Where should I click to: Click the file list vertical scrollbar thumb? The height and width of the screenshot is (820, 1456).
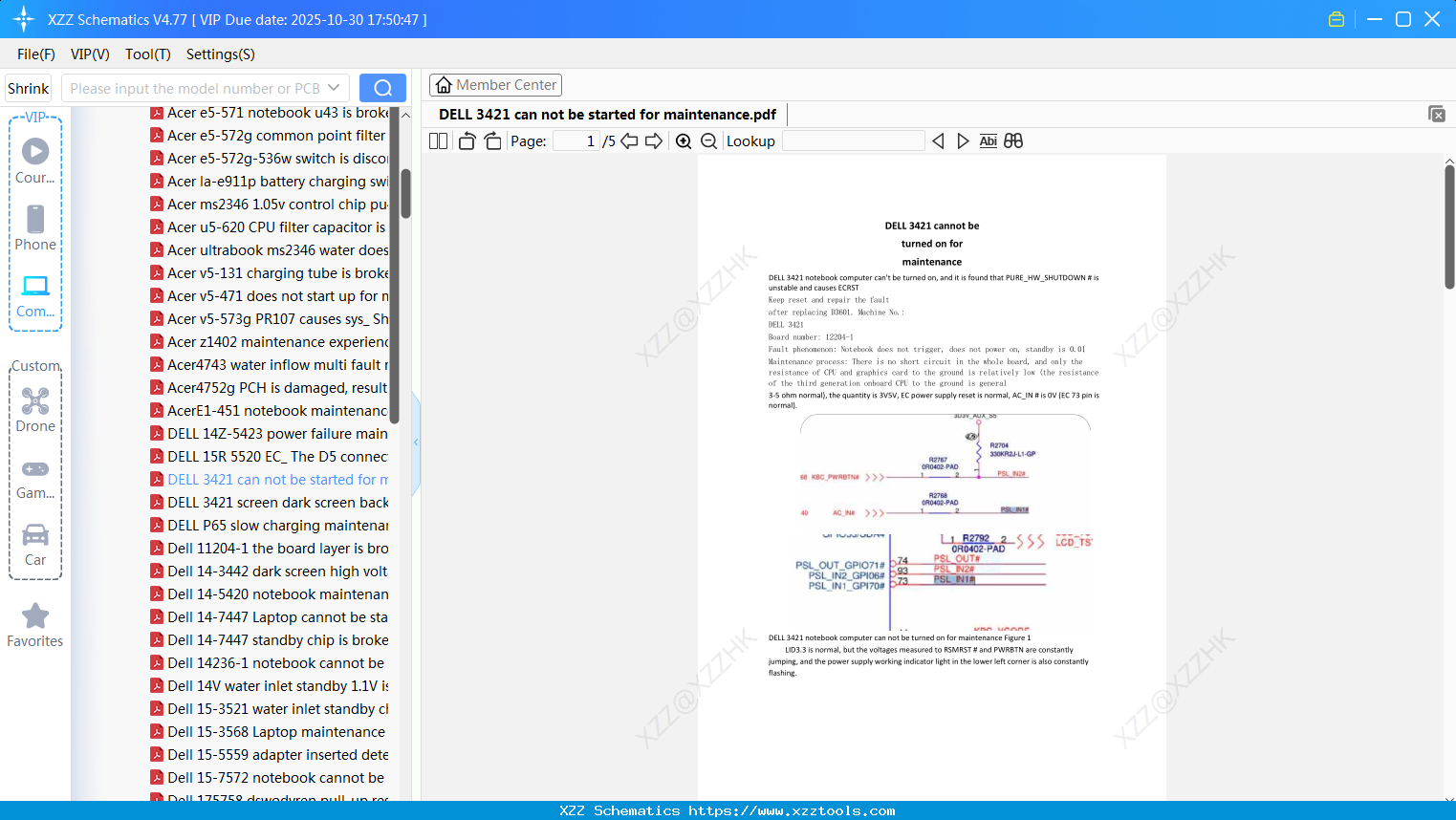coord(406,194)
